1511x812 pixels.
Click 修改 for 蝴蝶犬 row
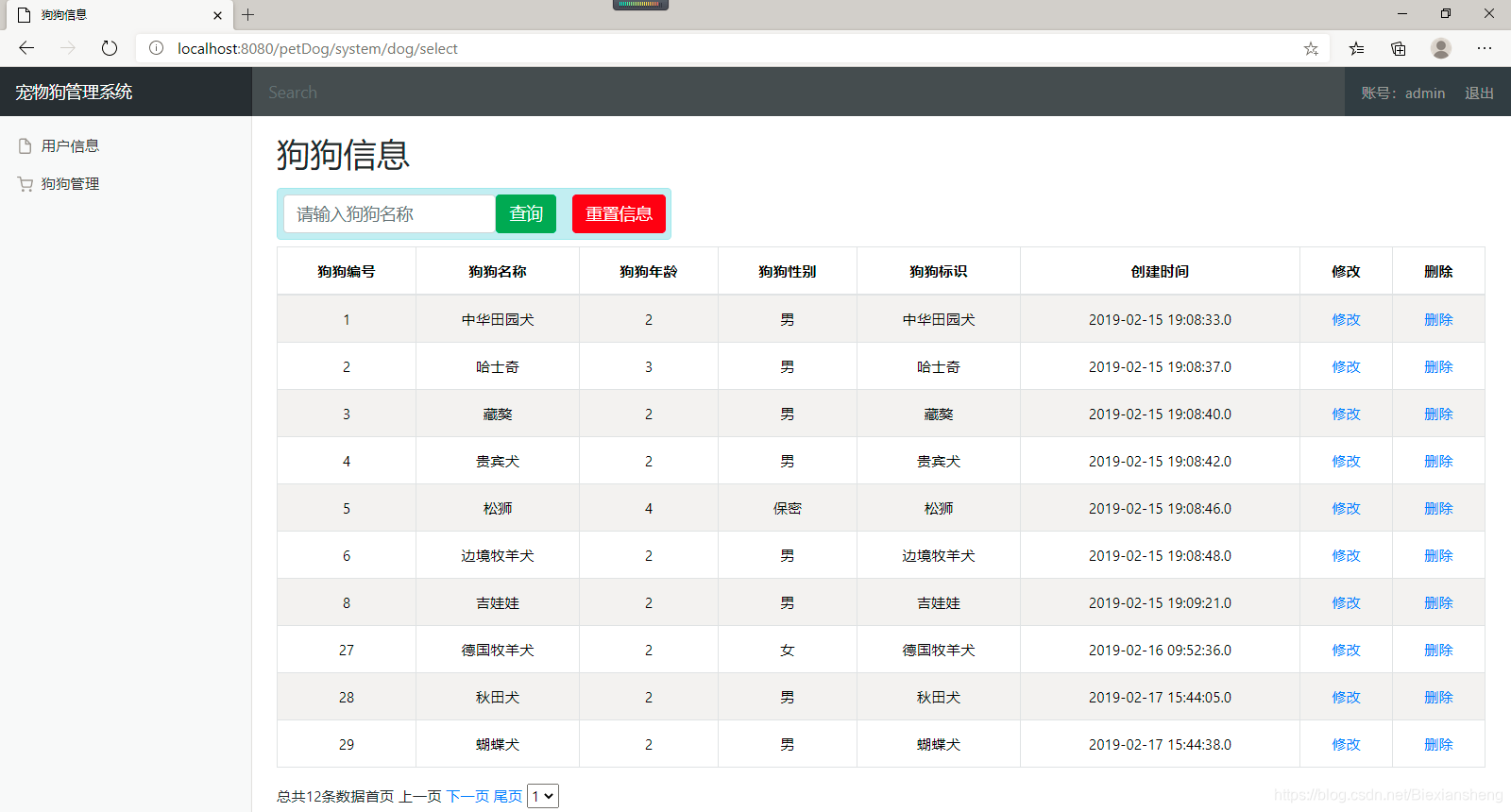pos(1346,744)
